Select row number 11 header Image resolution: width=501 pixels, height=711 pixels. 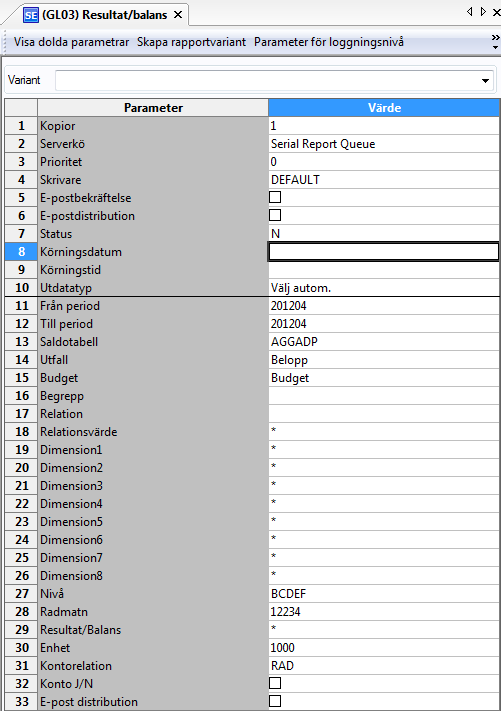pyautogui.click(x=21, y=306)
